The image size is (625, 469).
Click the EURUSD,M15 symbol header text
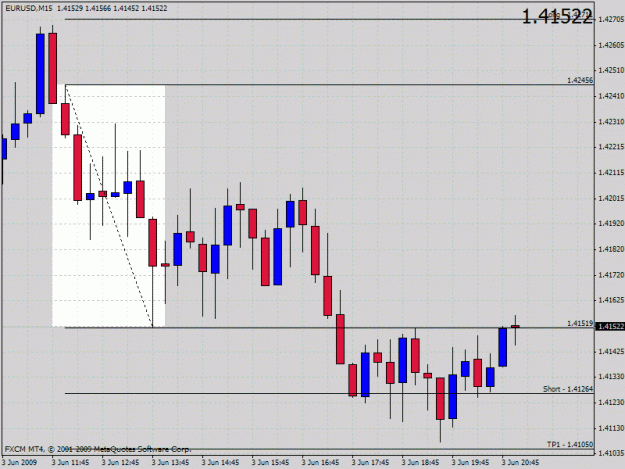click(x=29, y=8)
